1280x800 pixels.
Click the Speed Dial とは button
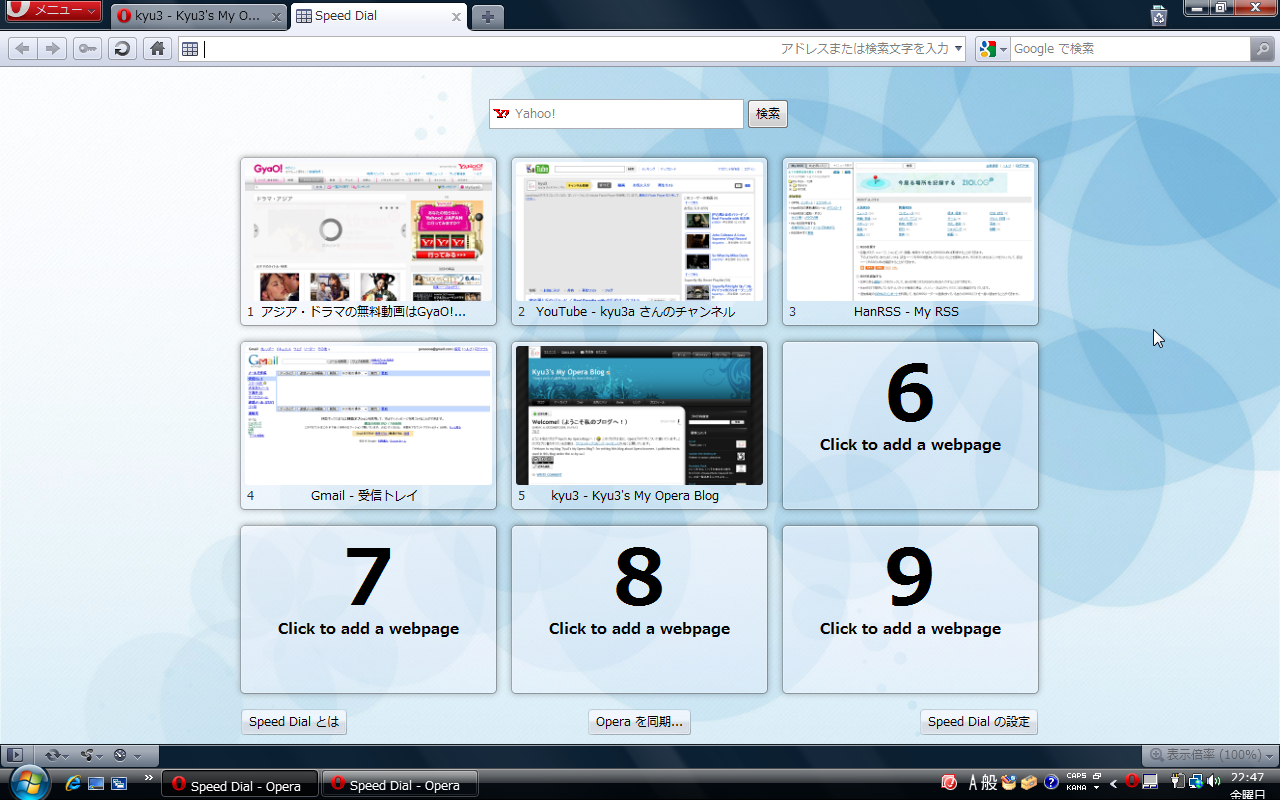294,722
